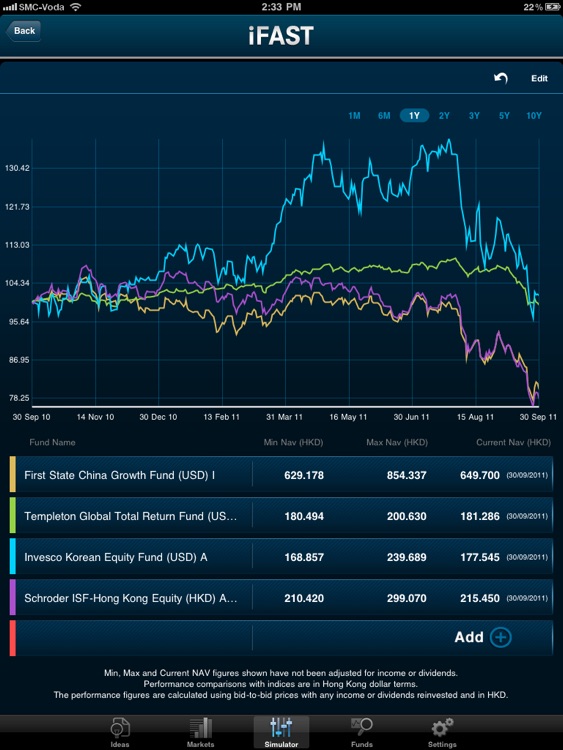This screenshot has height=750, width=563.
Task: Click the Wi-Fi status icon
Action: (x=75, y=7)
